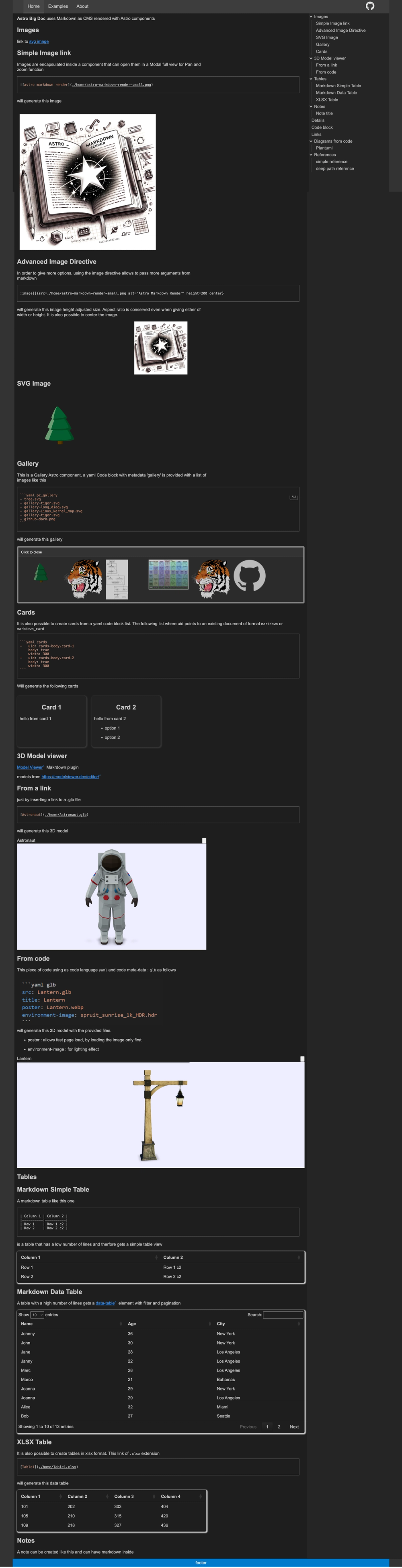Go to page 2 of data table
The width and height of the screenshot is (402, 1568).
tap(279, 1426)
